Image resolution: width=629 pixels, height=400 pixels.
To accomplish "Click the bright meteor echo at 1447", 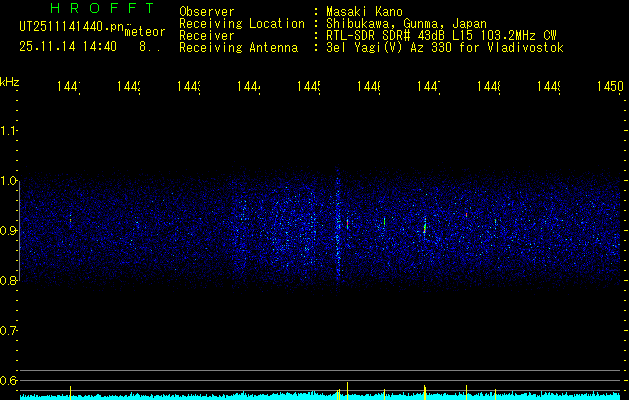I will (x=425, y=228).
